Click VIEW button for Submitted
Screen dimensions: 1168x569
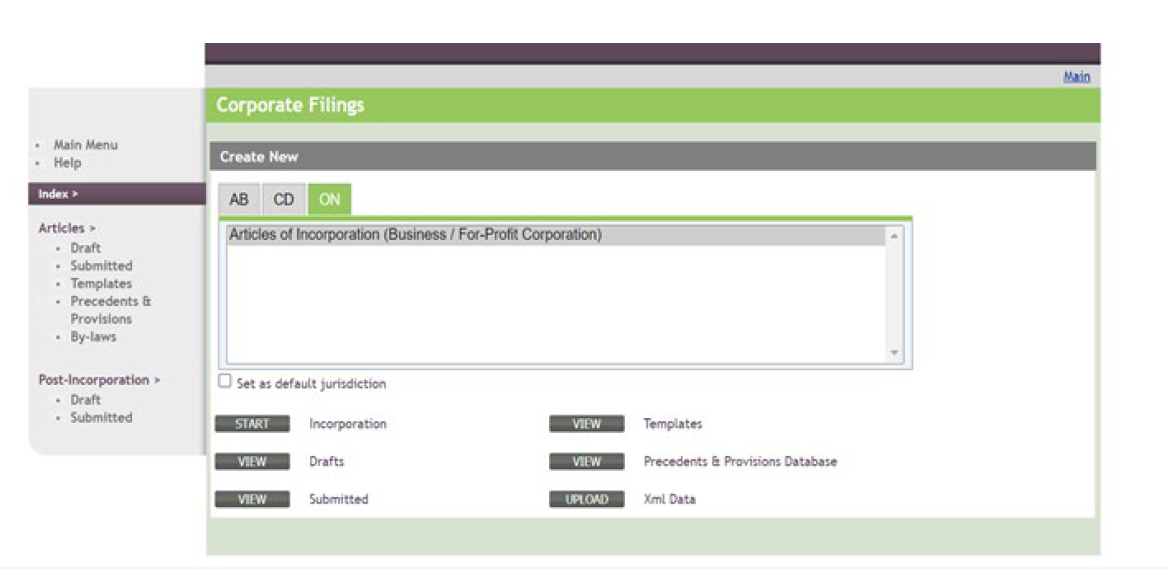click(x=252, y=500)
